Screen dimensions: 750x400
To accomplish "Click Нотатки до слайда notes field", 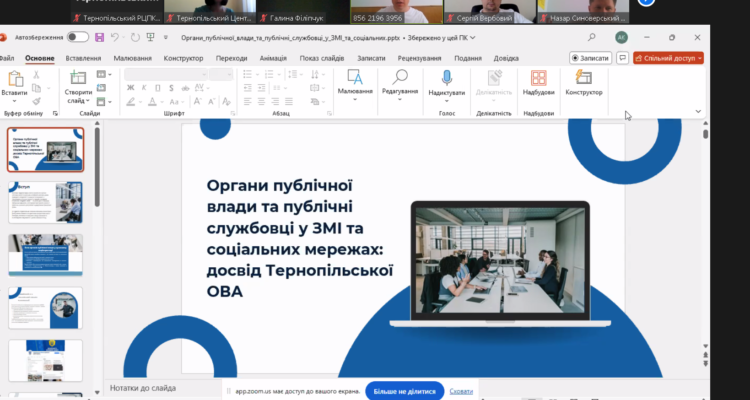I will click(x=143, y=388).
